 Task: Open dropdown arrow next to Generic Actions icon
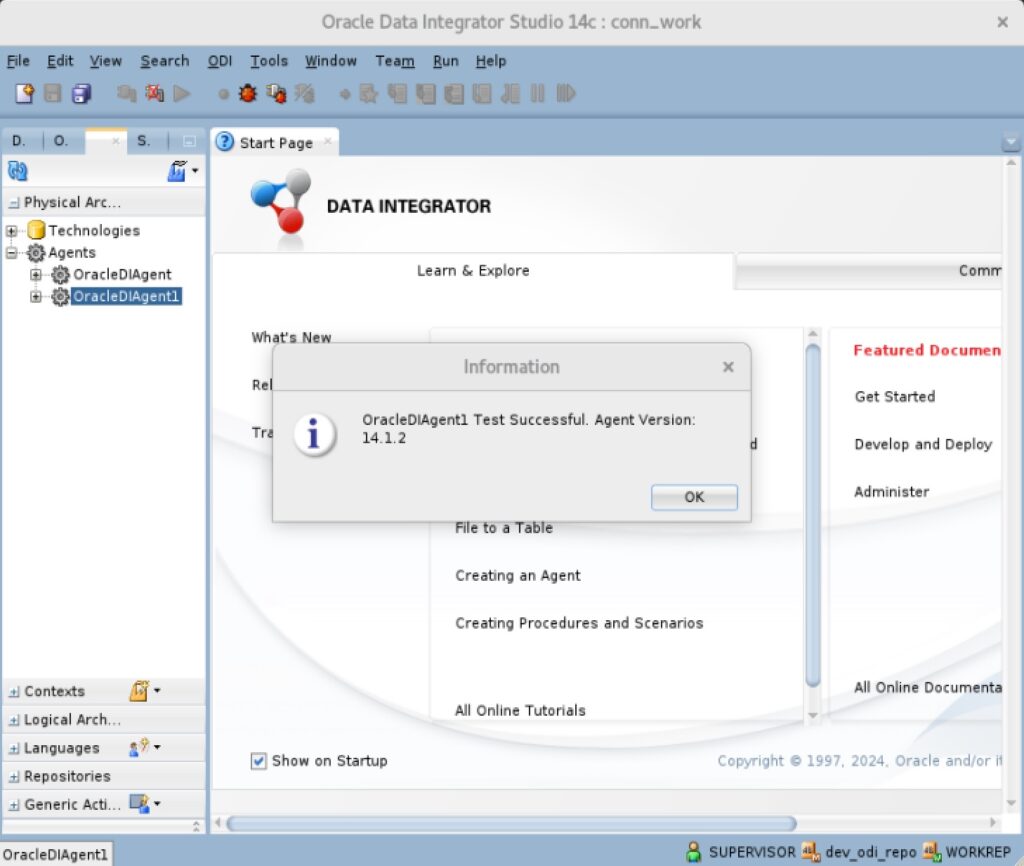[157, 804]
